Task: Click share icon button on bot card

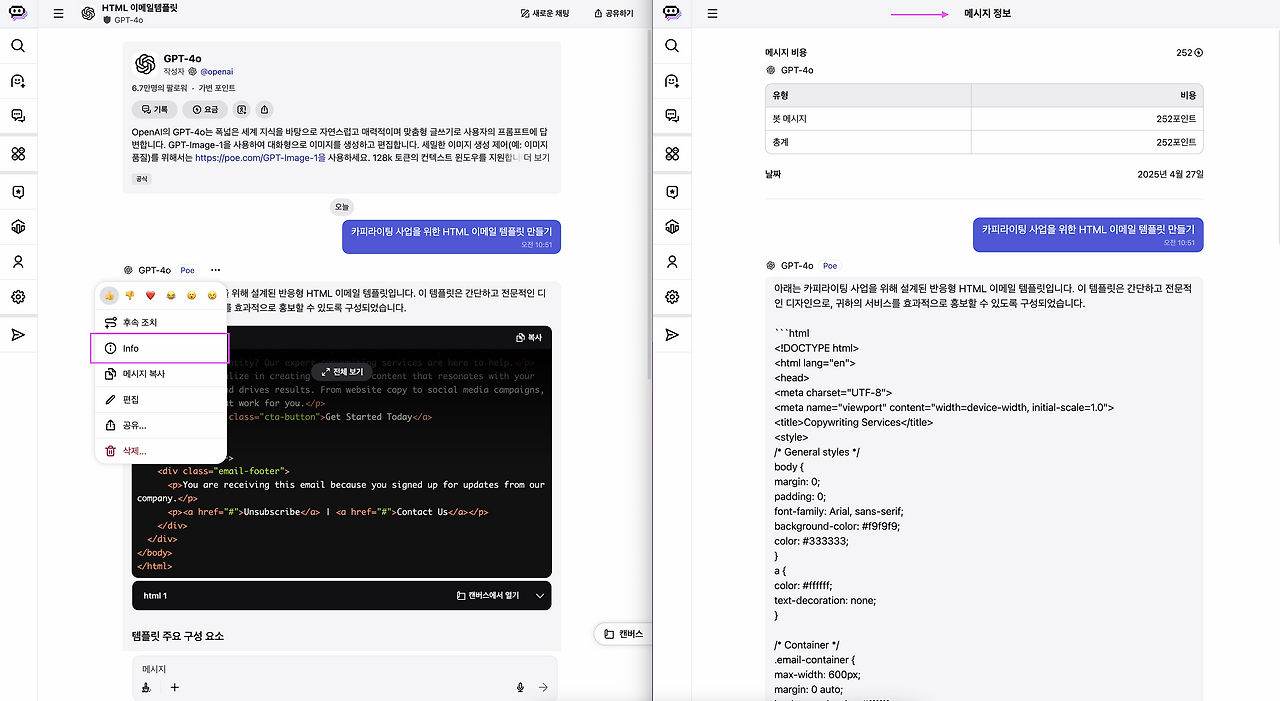Action: [x=264, y=109]
